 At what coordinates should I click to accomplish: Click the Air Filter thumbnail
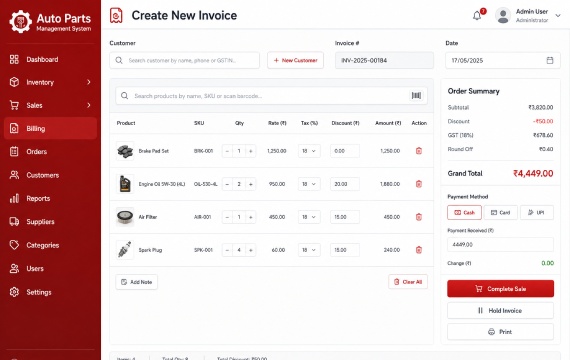(125, 217)
